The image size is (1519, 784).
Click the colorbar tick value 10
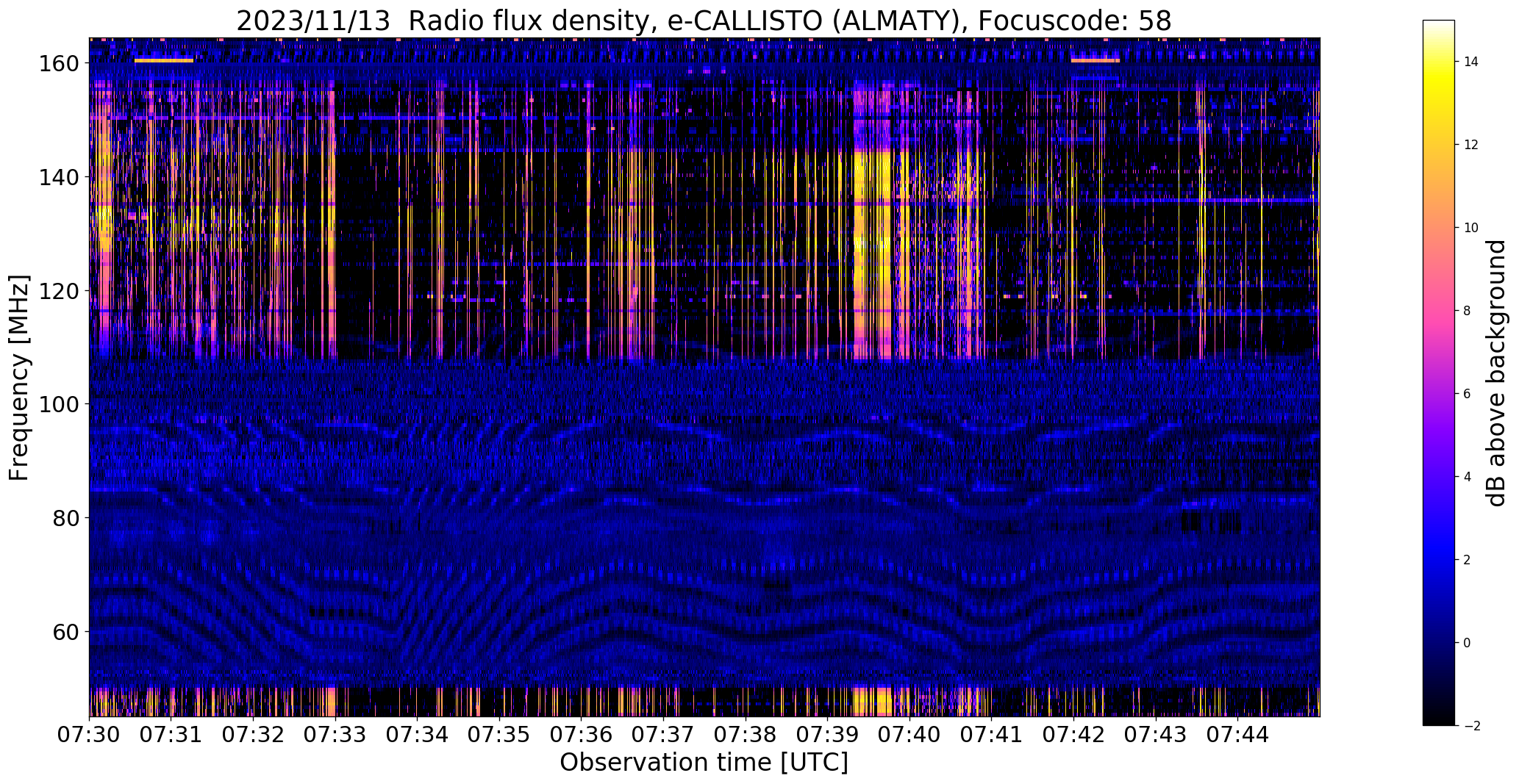click(1471, 228)
